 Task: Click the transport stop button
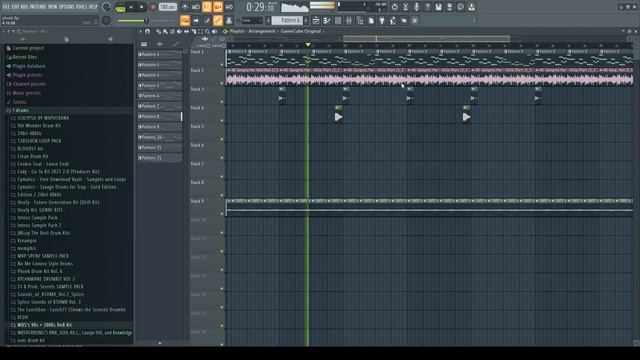(142, 7)
